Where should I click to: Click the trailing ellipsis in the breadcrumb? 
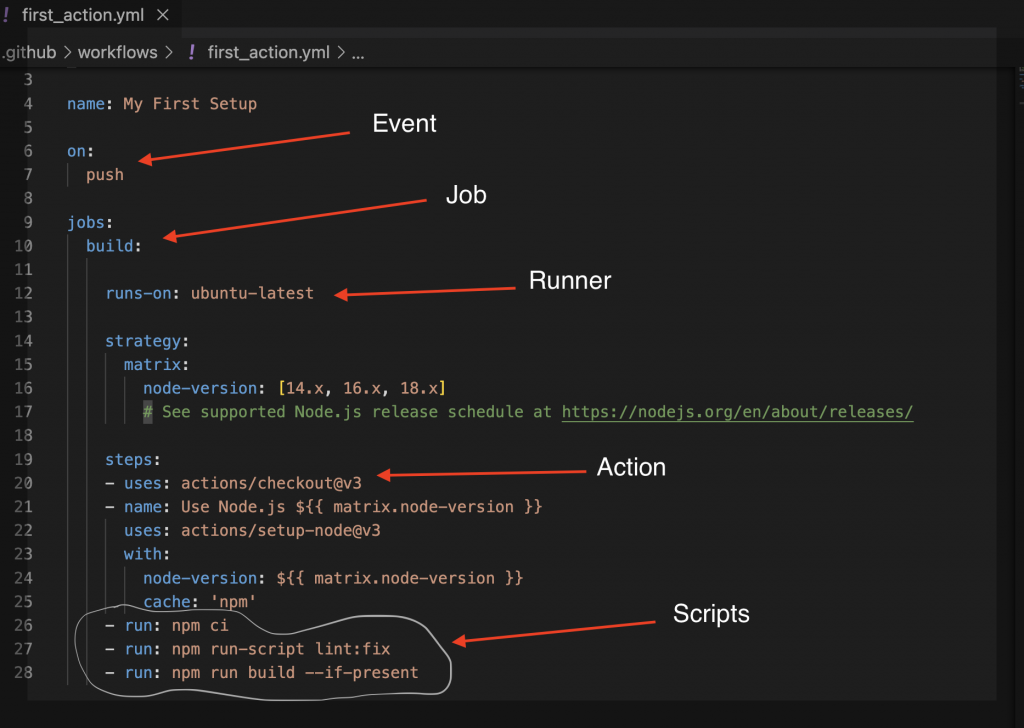click(357, 52)
